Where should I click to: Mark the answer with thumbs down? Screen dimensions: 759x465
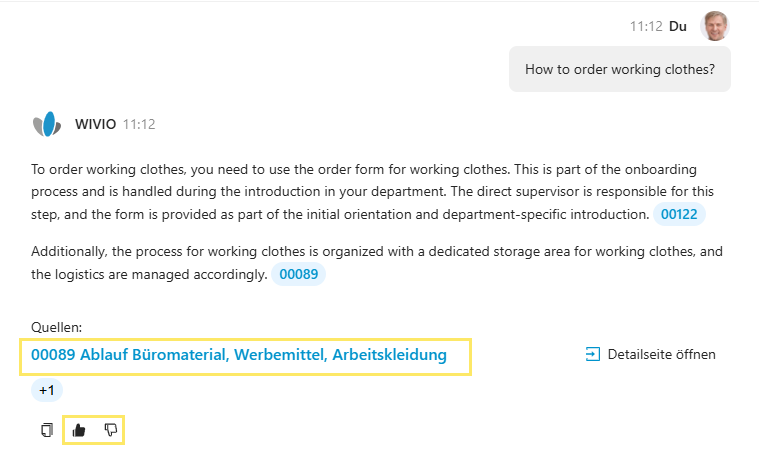(110, 430)
